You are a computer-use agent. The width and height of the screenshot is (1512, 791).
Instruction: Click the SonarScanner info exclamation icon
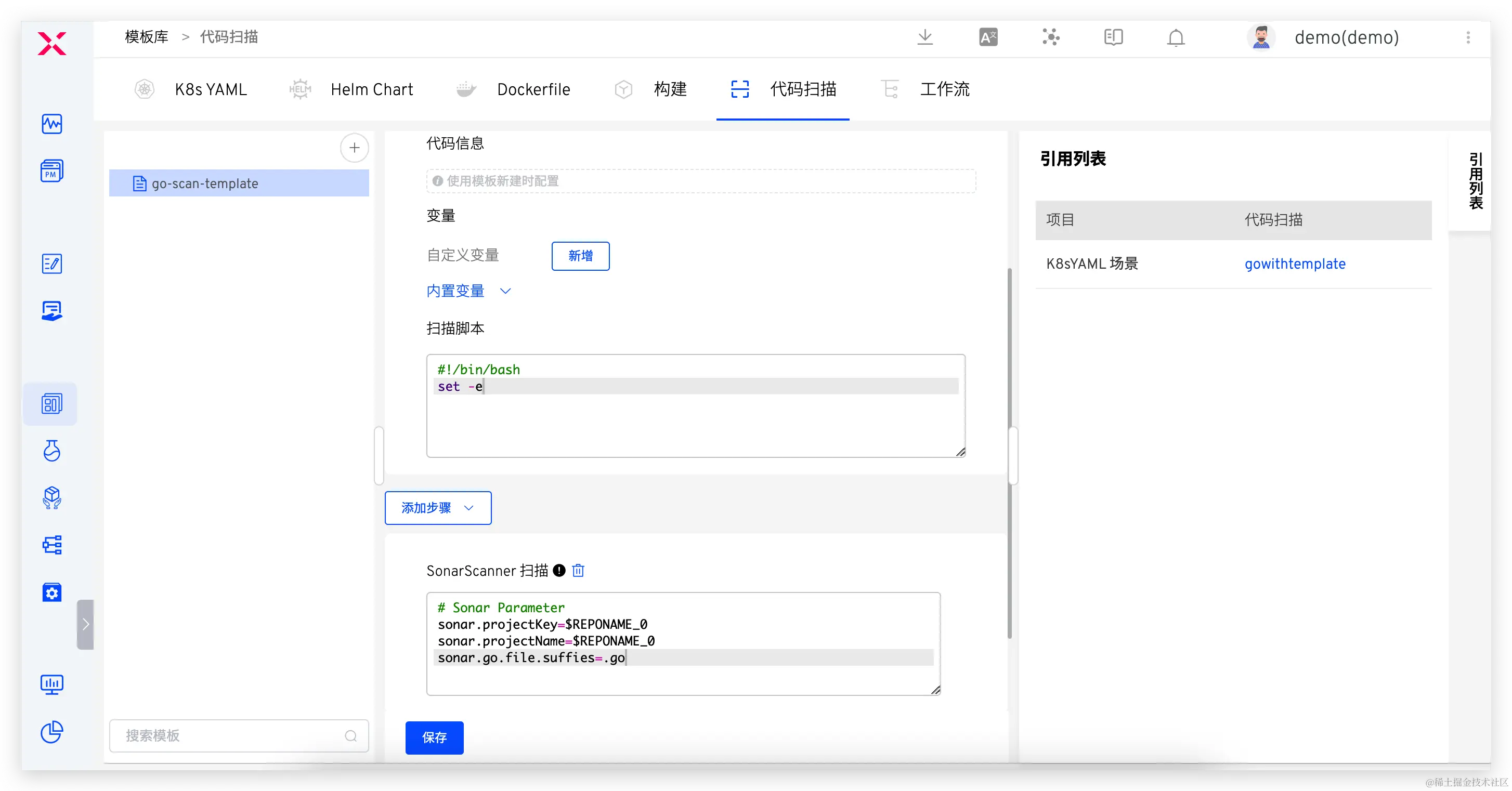[559, 570]
